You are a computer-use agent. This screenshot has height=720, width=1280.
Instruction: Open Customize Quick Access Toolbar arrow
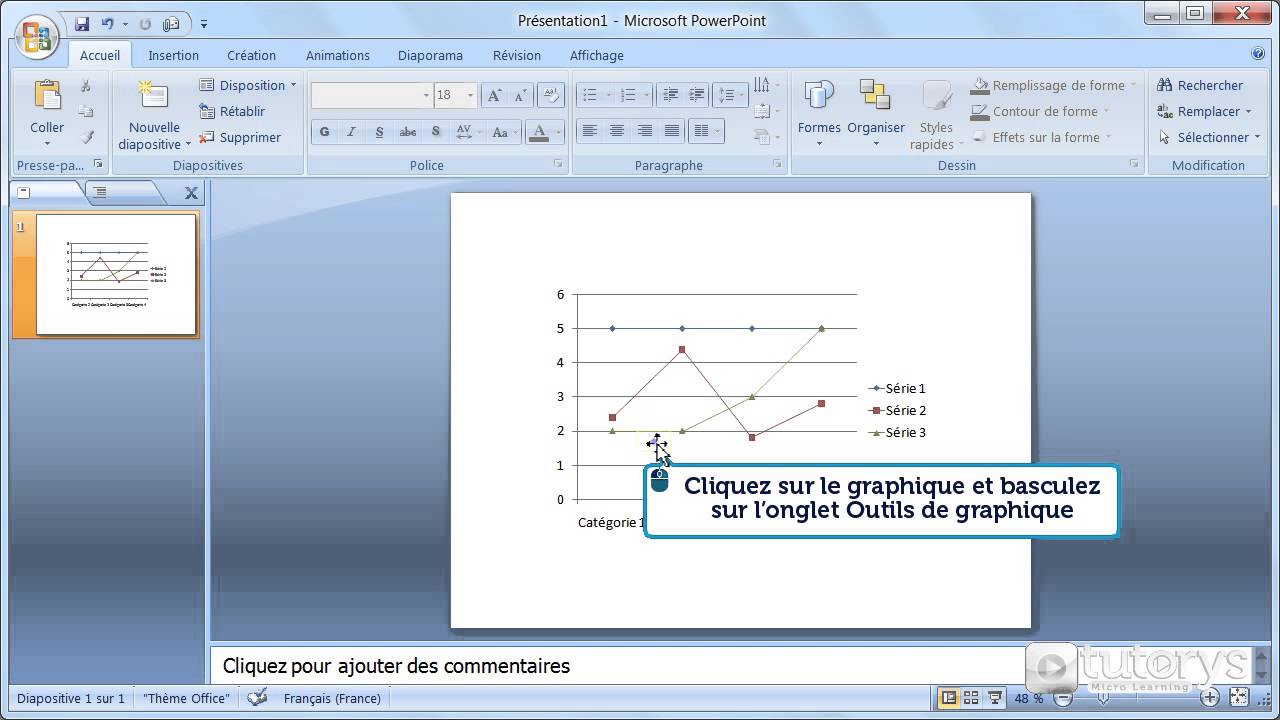tap(204, 24)
